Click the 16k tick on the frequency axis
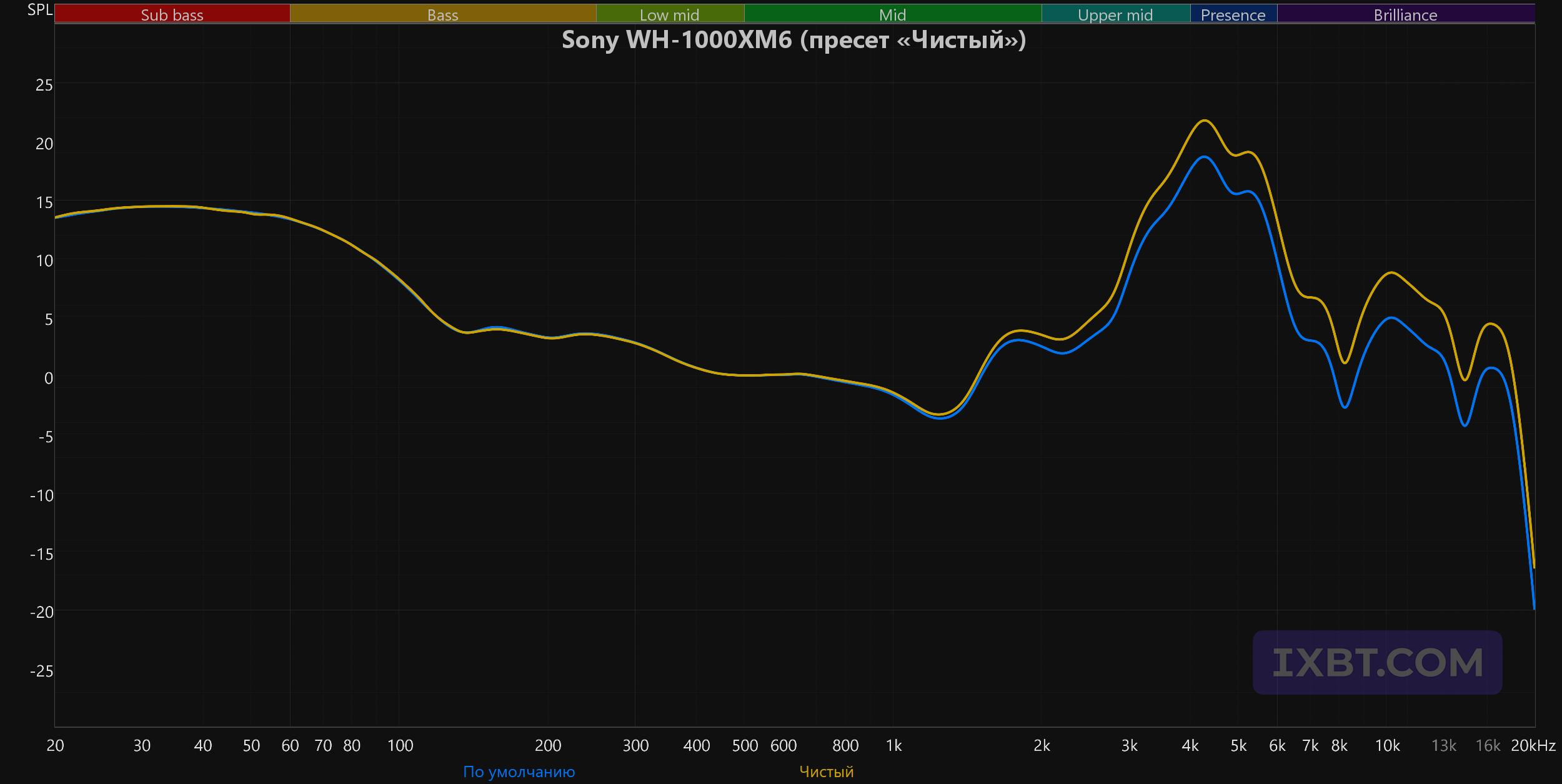The image size is (1562, 784). pyautogui.click(x=1488, y=745)
